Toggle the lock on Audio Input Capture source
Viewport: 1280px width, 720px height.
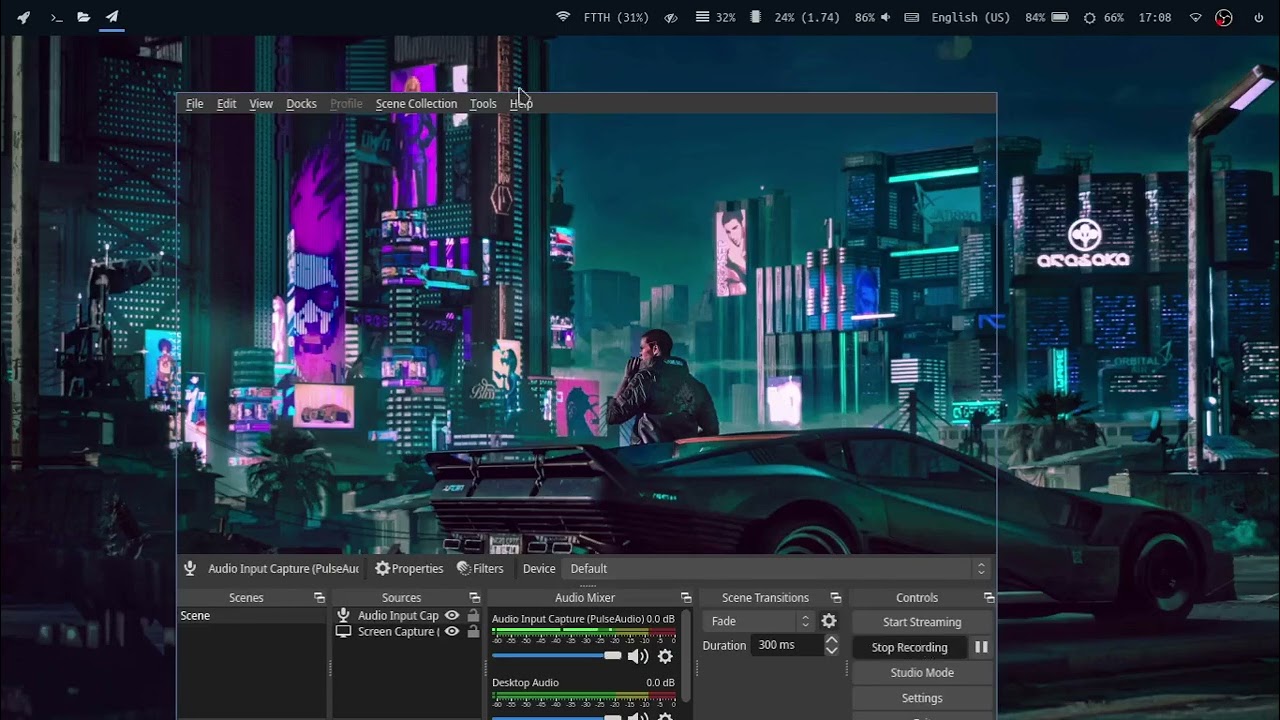(x=473, y=616)
